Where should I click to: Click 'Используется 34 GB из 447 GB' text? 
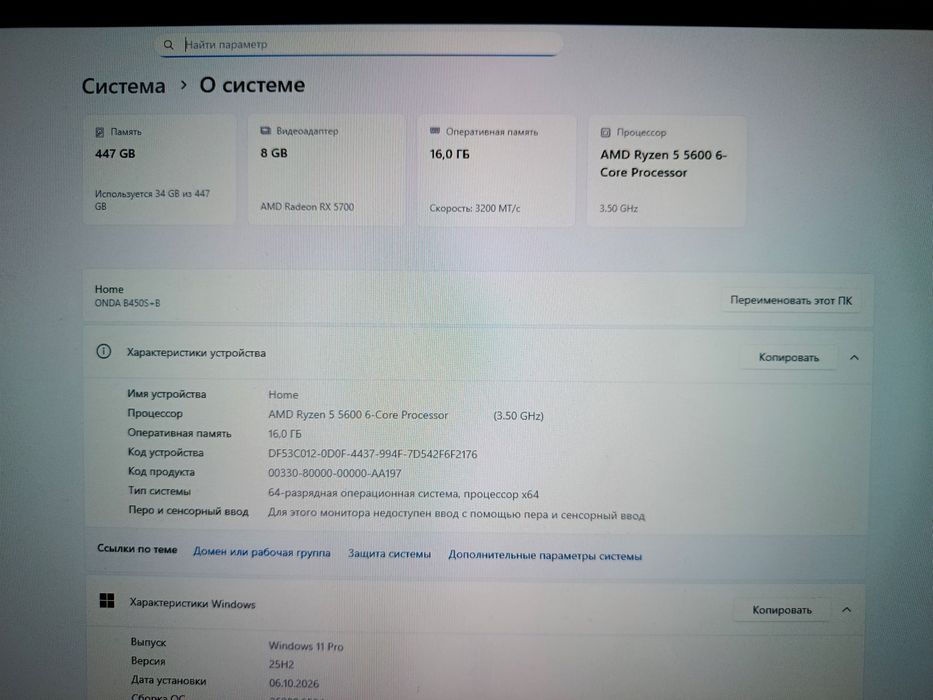click(x=152, y=200)
